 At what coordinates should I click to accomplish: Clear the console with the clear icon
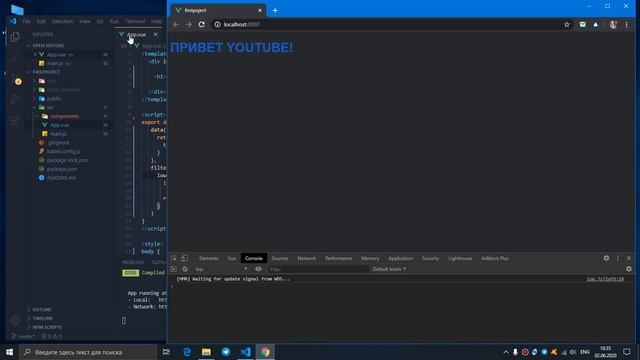tap(185, 269)
